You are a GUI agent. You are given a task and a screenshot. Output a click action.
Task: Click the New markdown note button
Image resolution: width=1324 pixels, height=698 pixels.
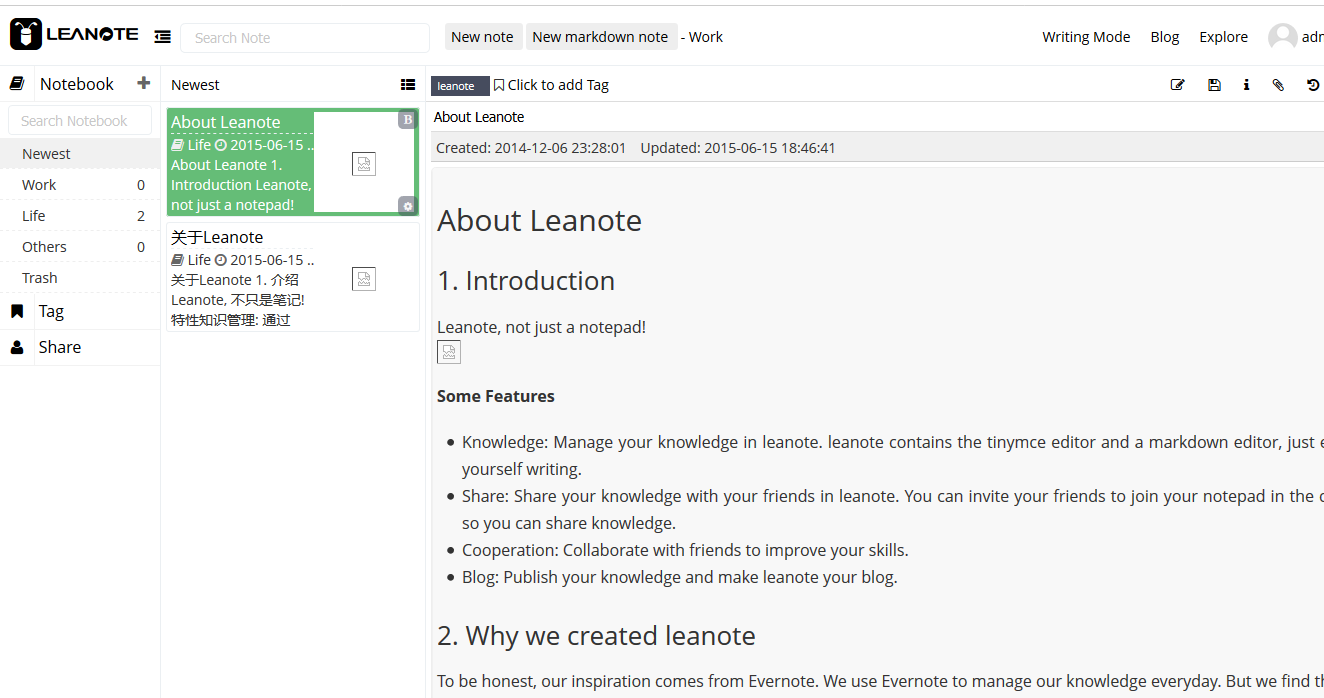[600, 37]
